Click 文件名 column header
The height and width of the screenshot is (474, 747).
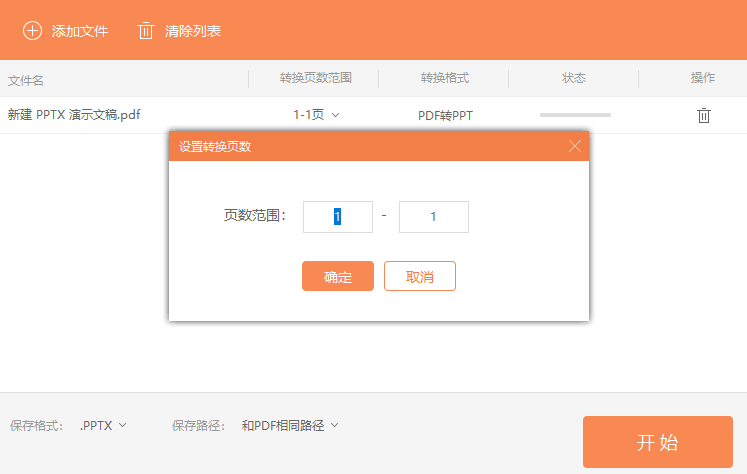[x=26, y=81]
